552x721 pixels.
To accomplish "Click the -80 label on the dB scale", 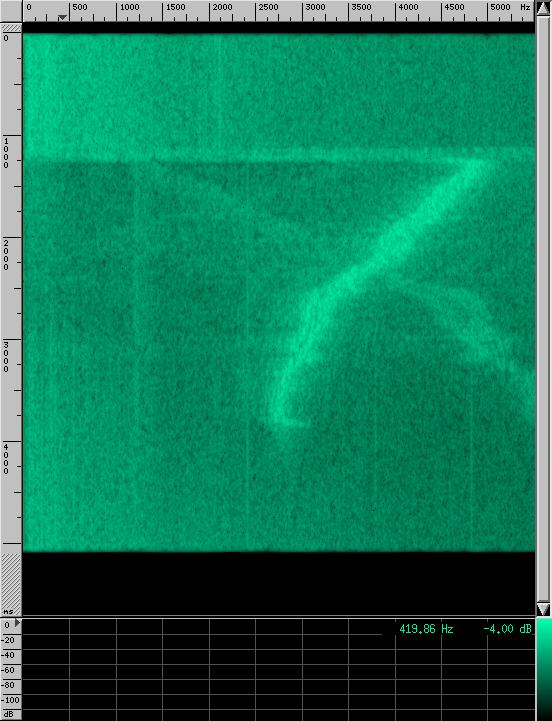I will point(9,685).
